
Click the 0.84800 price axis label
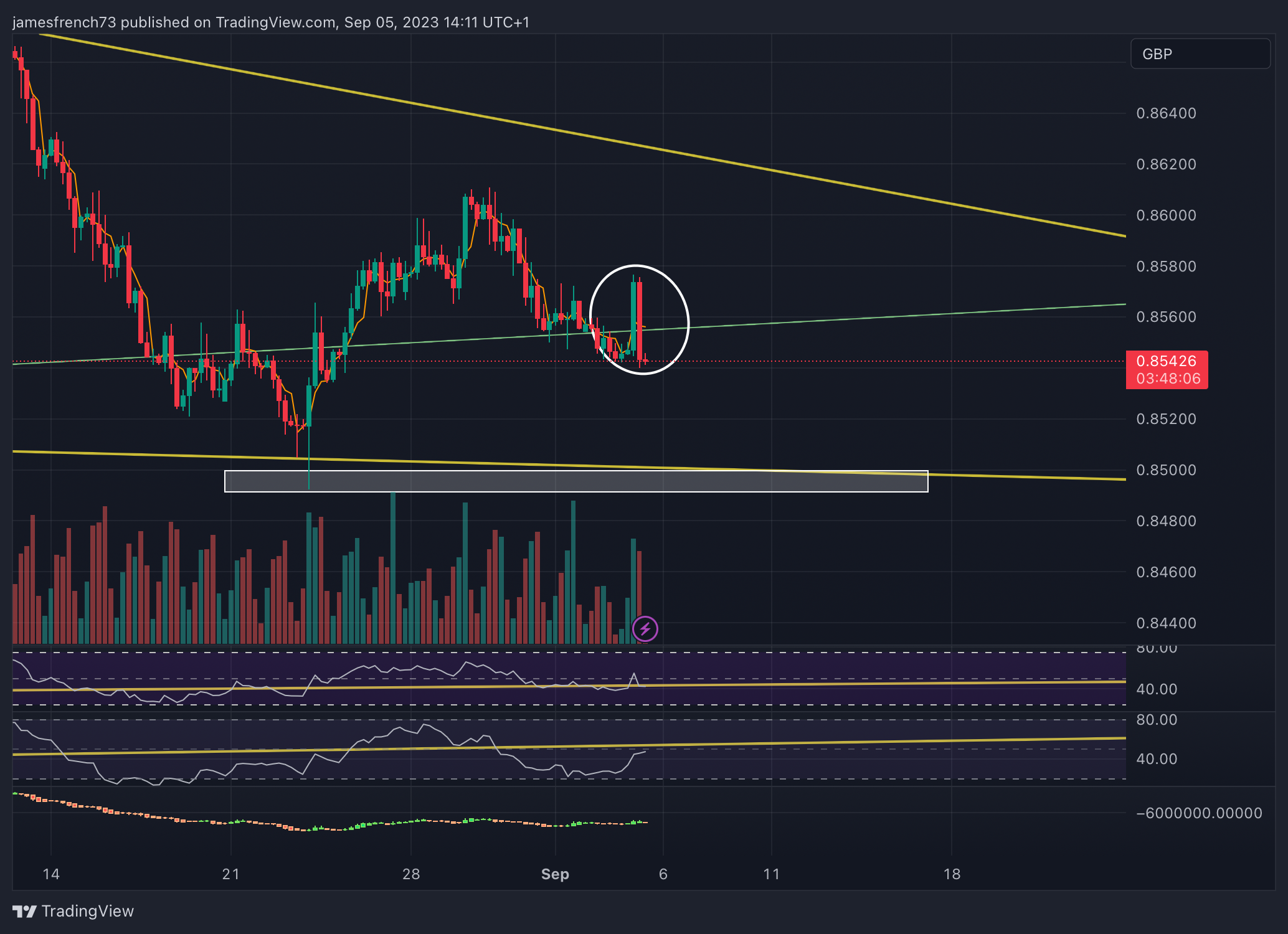pos(1166,521)
